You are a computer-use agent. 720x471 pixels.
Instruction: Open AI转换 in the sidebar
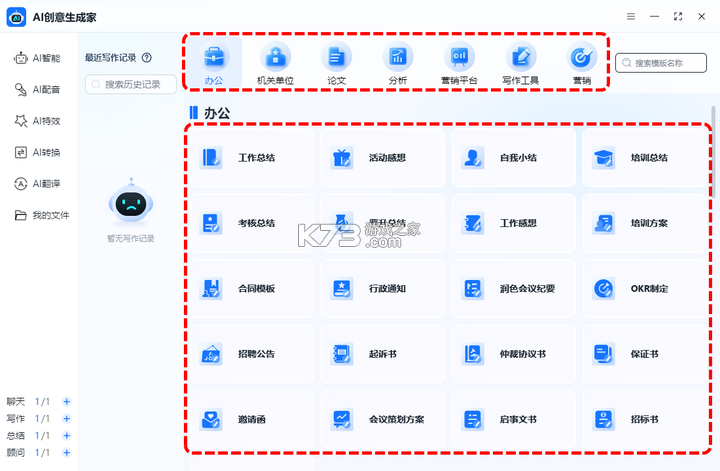(38, 152)
